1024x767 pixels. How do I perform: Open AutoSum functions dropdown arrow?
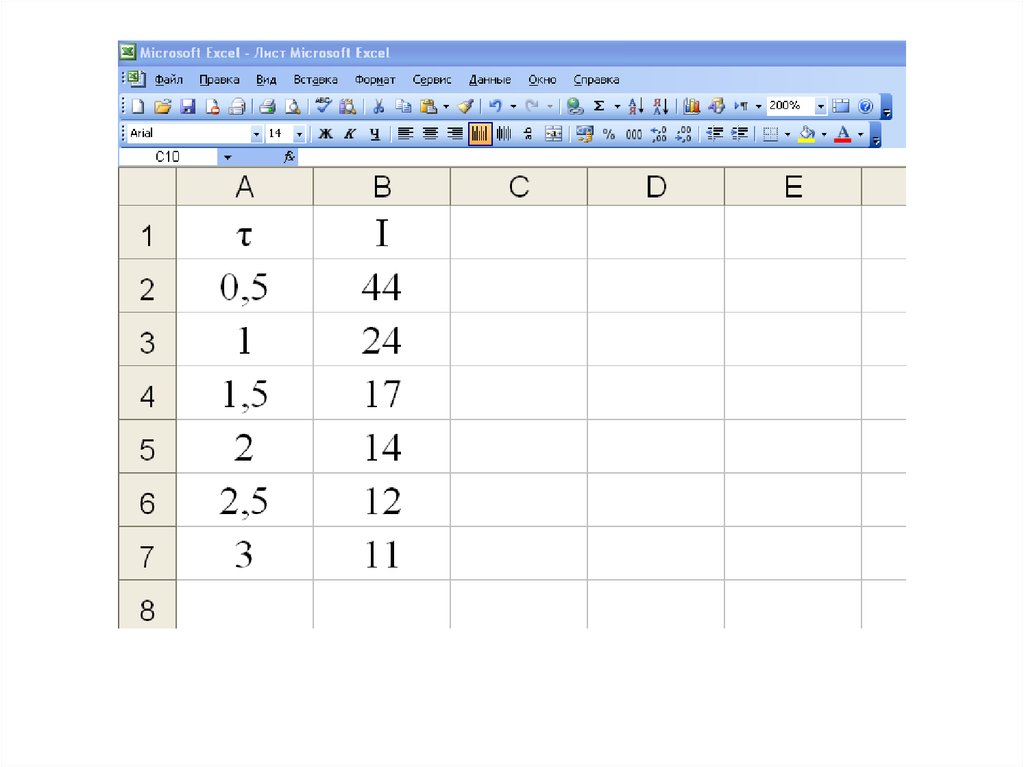click(616, 106)
